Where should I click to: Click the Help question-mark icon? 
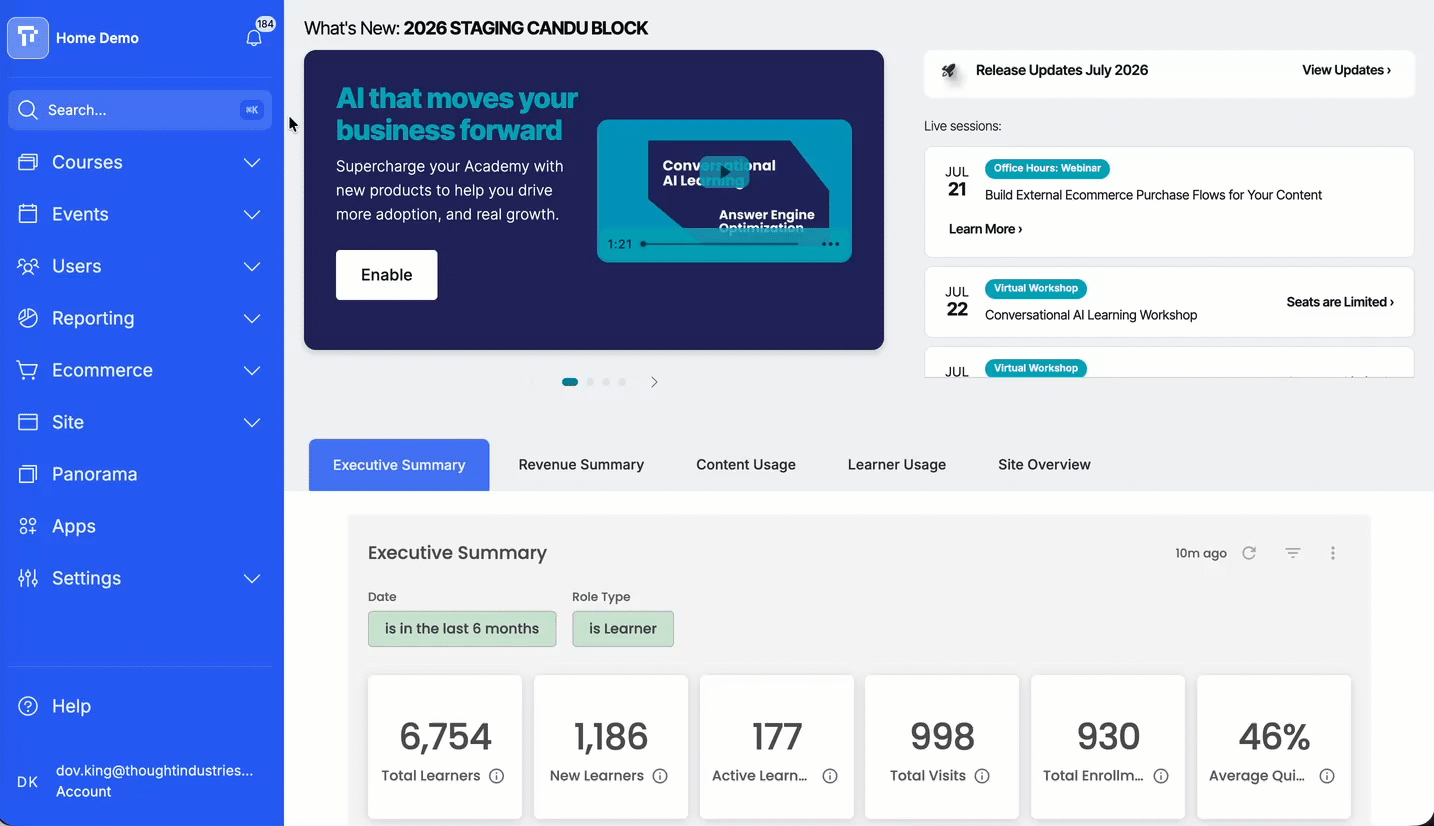coord(28,706)
